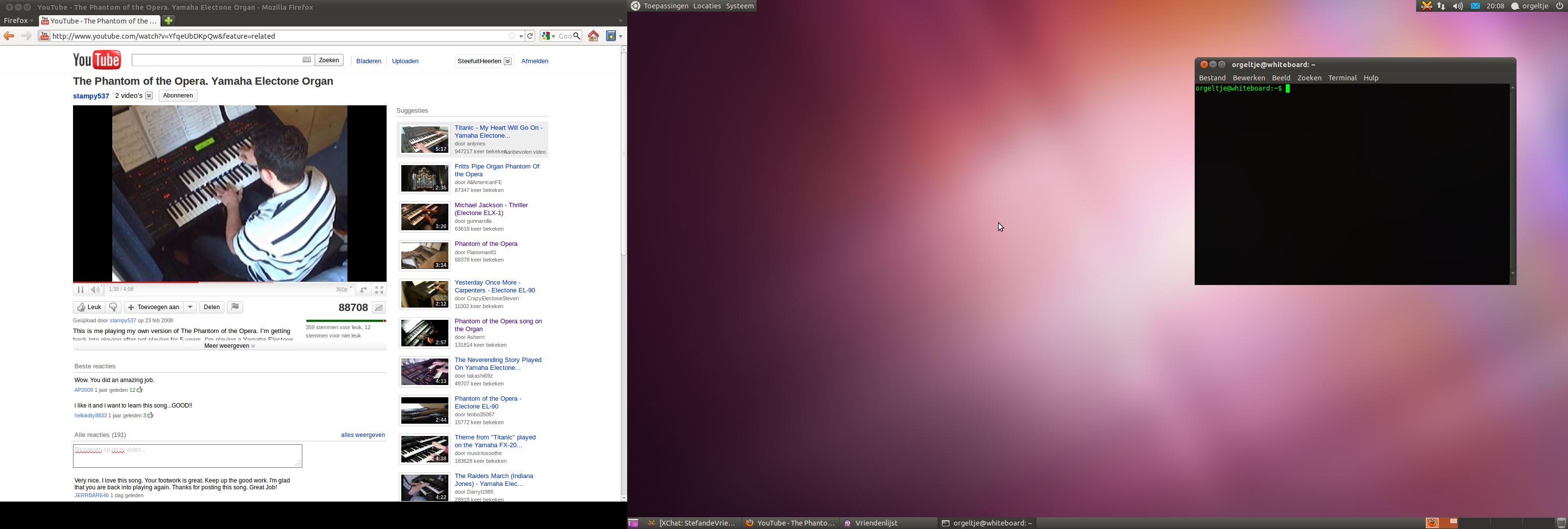The height and width of the screenshot is (529, 1568).
Task: Switch to Vriendenlijst in the taskbar
Action: [x=889, y=523]
